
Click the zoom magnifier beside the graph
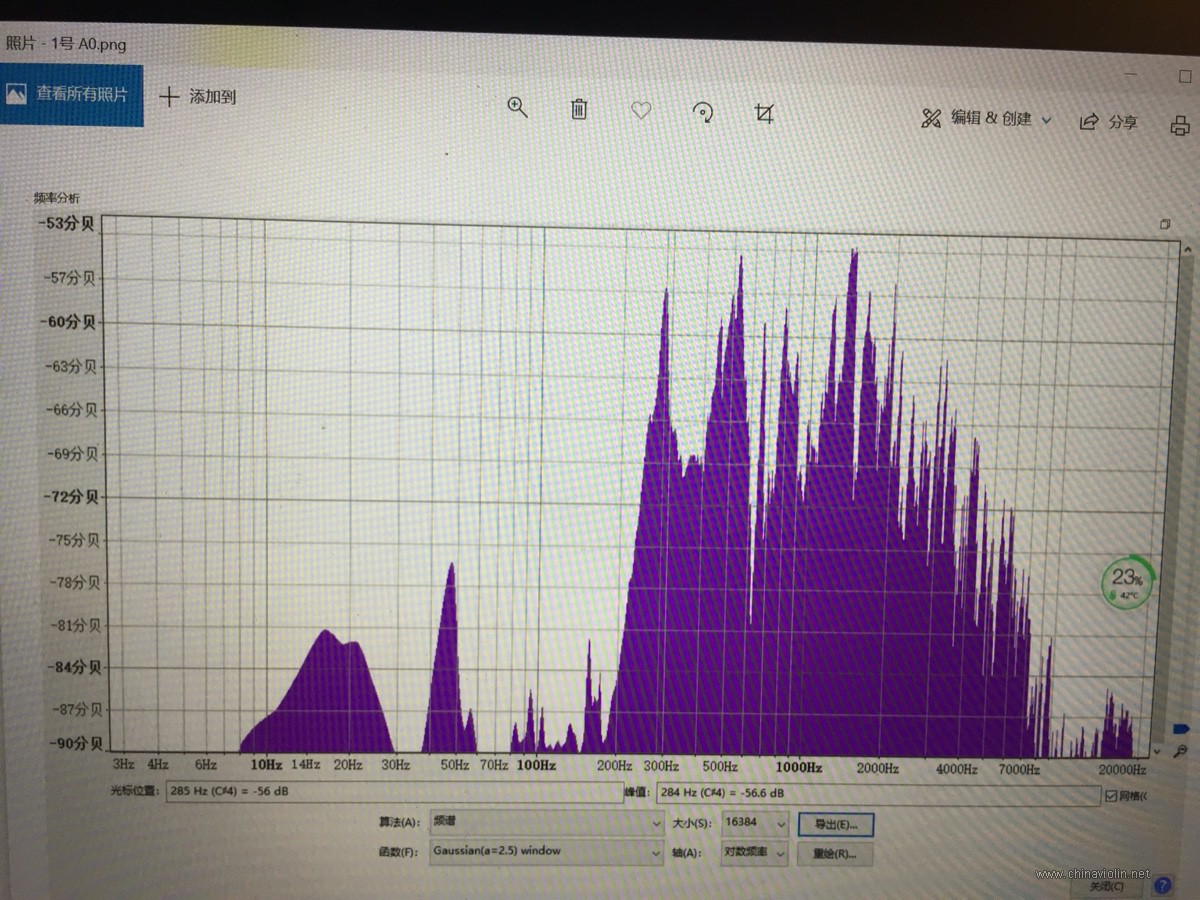coord(1181,750)
